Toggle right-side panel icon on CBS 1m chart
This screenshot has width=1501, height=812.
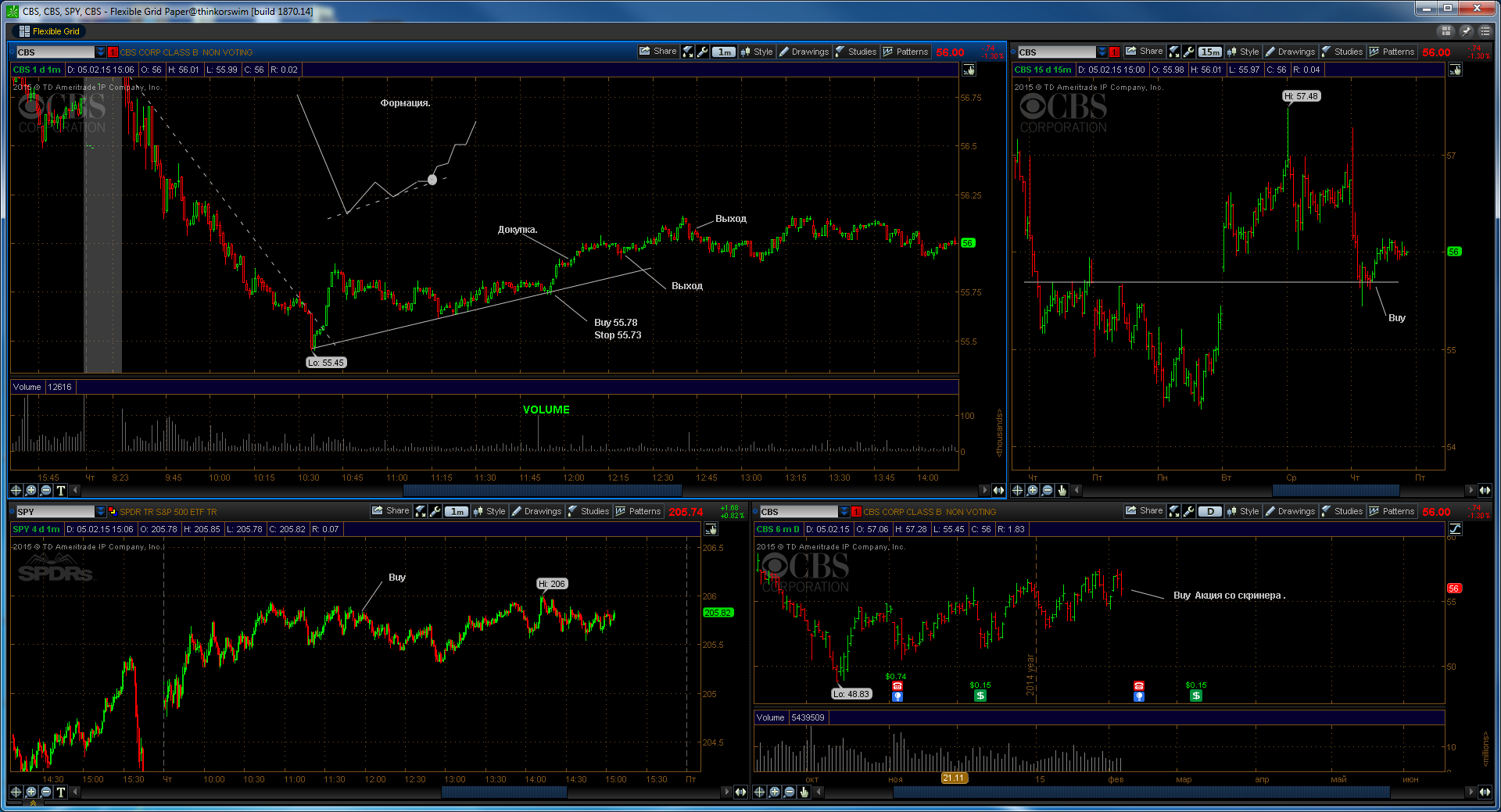click(x=969, y=70)
